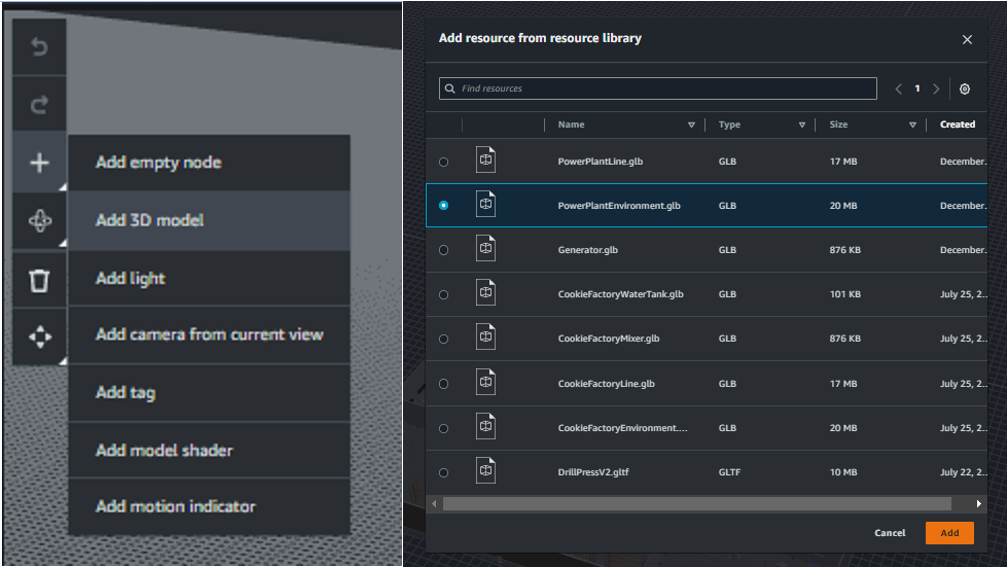This screenshot has height=568, width=1007.
Task: Choose Add model shader menu entry
Action: coord(209,450)
